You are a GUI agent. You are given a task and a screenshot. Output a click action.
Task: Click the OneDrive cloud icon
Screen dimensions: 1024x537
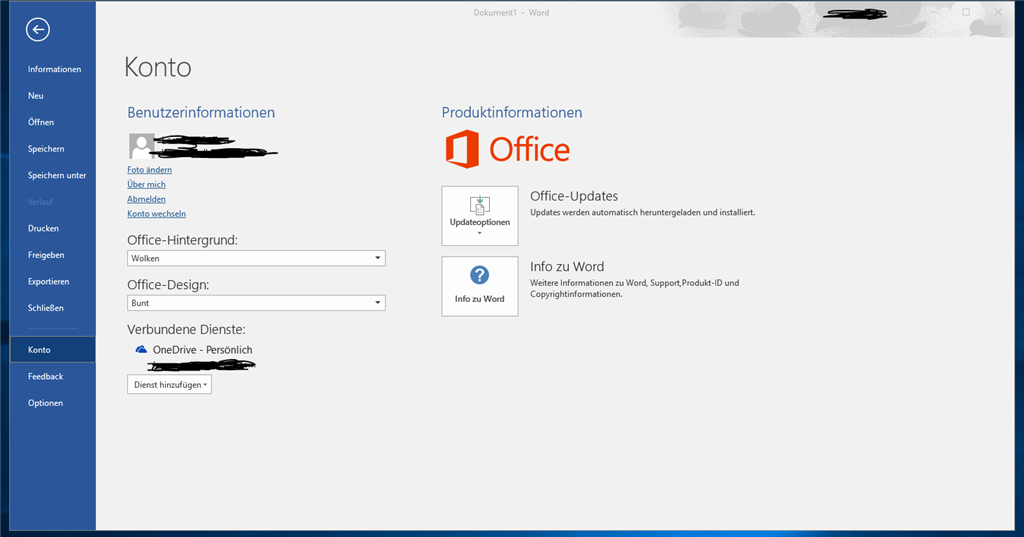tap(141, 350)
